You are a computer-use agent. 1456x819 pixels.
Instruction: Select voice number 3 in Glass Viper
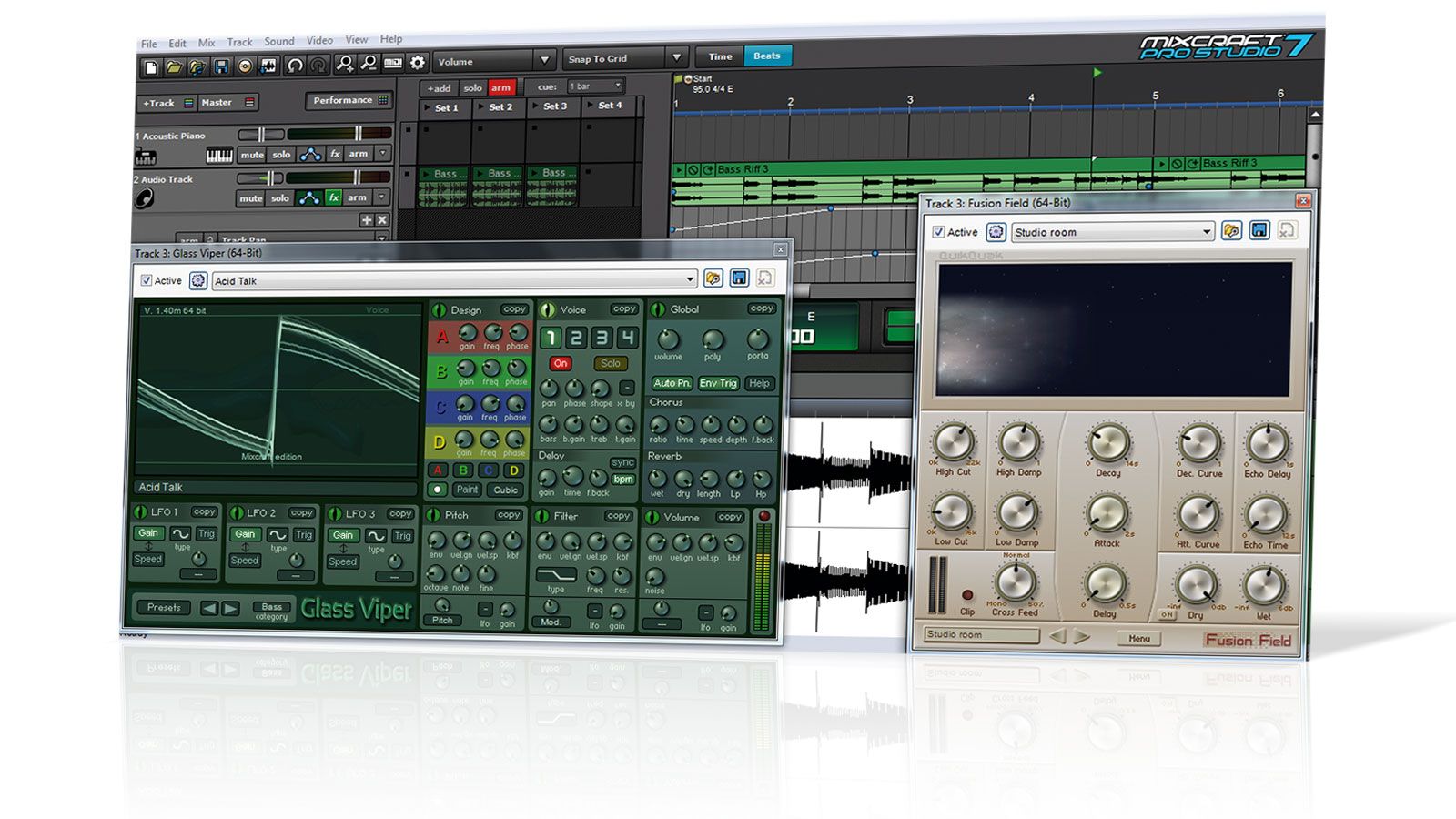pyautogui.click(x=601, y=339)
